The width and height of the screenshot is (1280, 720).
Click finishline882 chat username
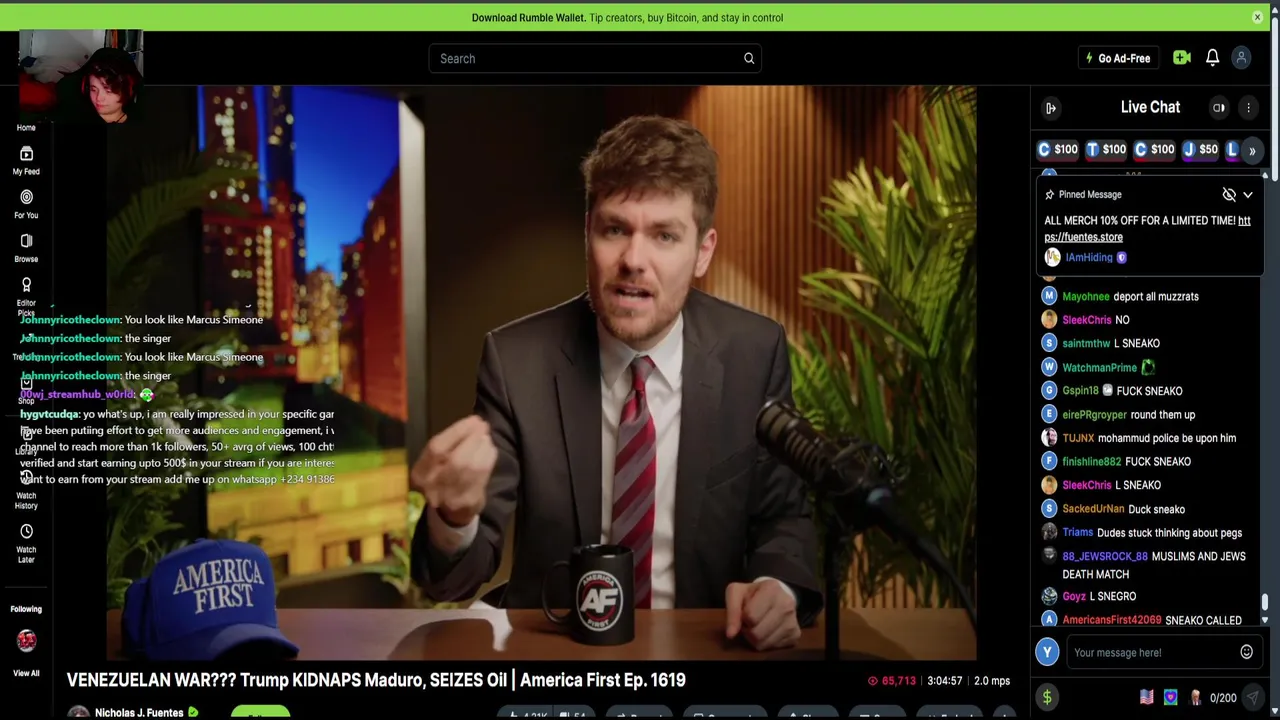(1091, 462)
